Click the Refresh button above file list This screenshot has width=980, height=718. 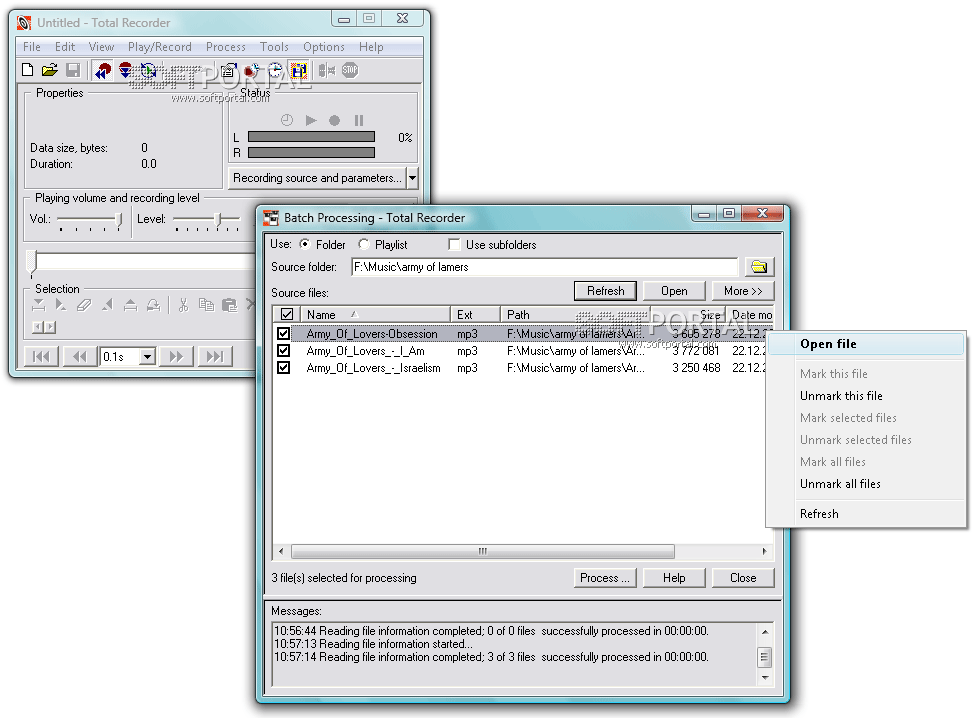[x=606, y=291]
